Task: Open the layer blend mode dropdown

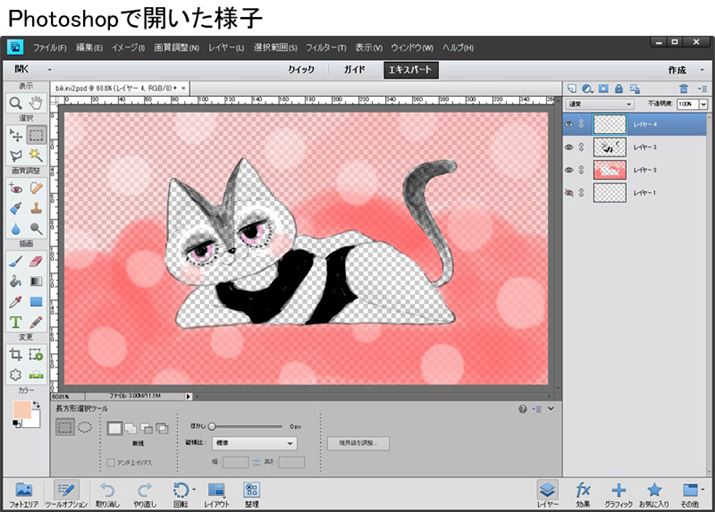Action: coord(600,104)
